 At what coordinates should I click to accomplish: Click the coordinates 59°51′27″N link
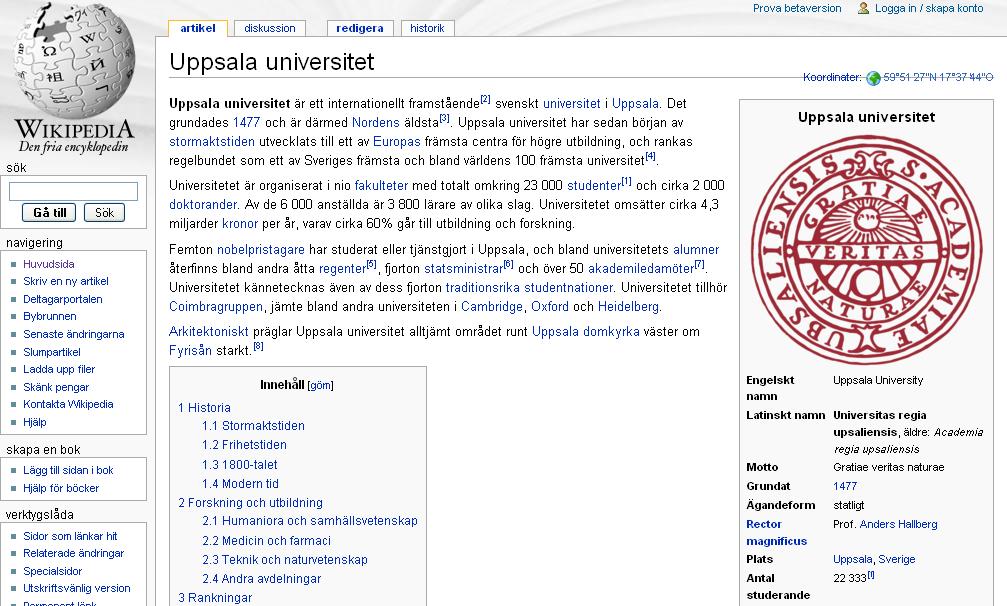tap(938, 77)
